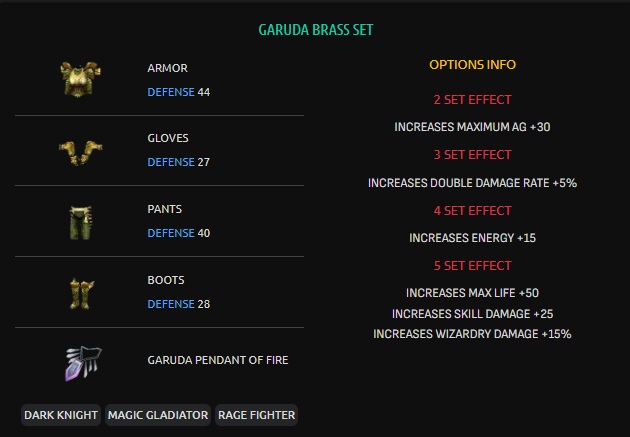Click the Garuda Brass pants icon
630x437 pixels.
(75, 220)
